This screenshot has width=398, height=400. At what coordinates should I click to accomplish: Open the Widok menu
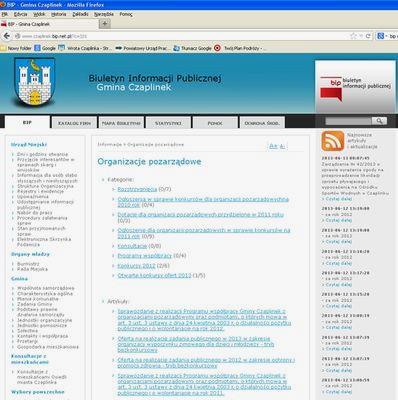39,14
